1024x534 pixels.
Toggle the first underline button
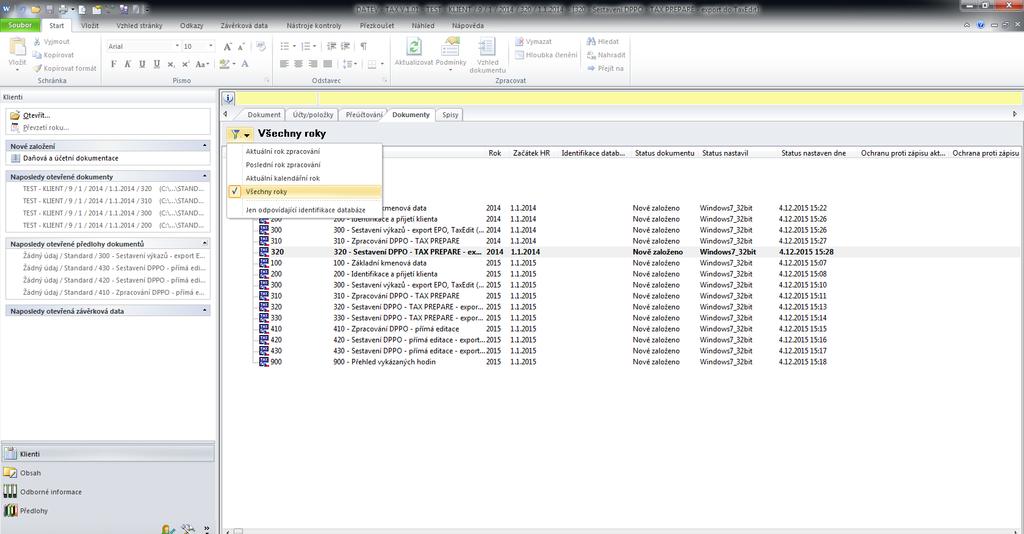click(x=142, y=64)
